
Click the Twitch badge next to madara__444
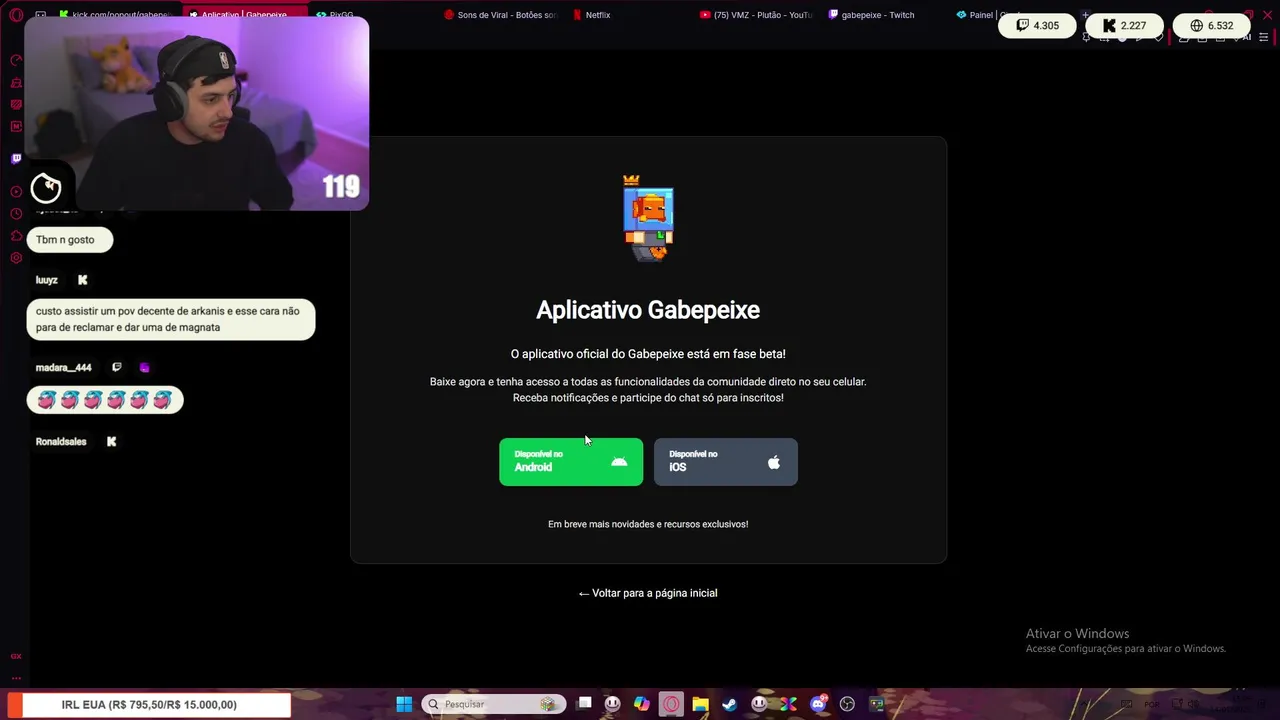click(x=117, y=368)
